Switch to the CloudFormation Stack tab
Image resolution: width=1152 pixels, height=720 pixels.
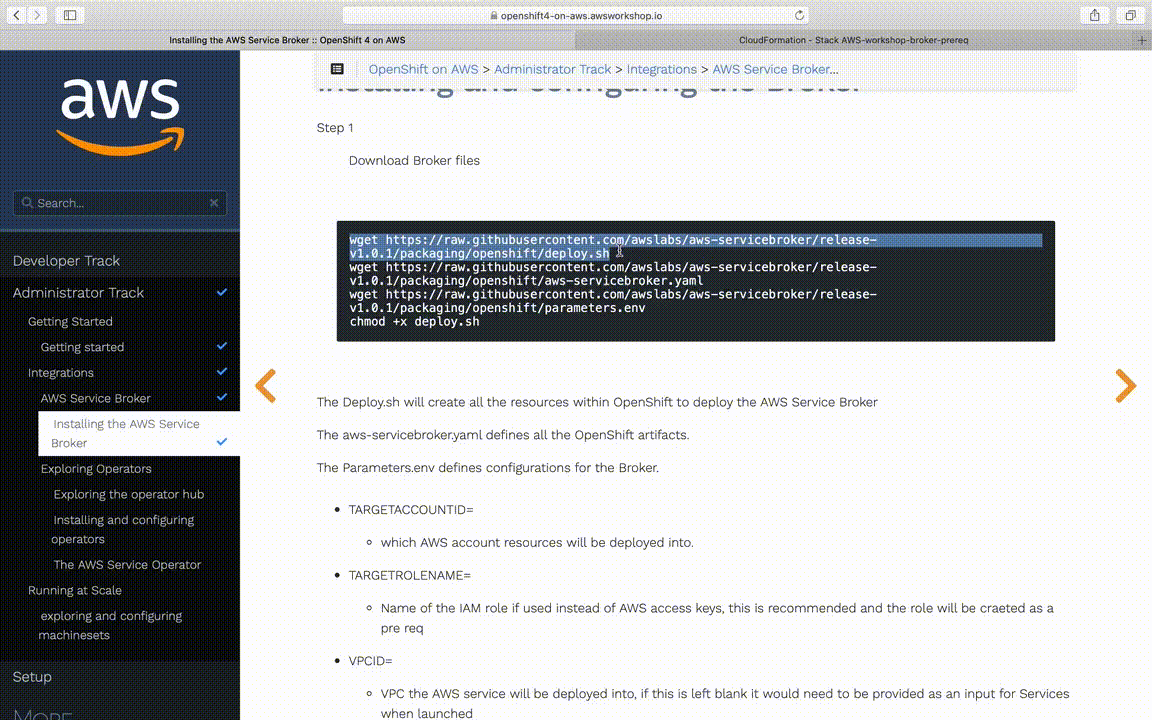(854, 40)
